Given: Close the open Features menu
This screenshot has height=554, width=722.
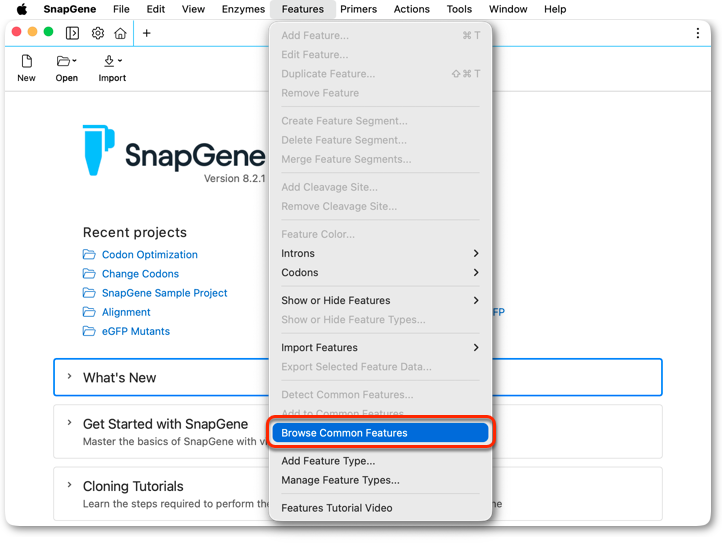Looking at the screenshot, I should click(303, 9).
